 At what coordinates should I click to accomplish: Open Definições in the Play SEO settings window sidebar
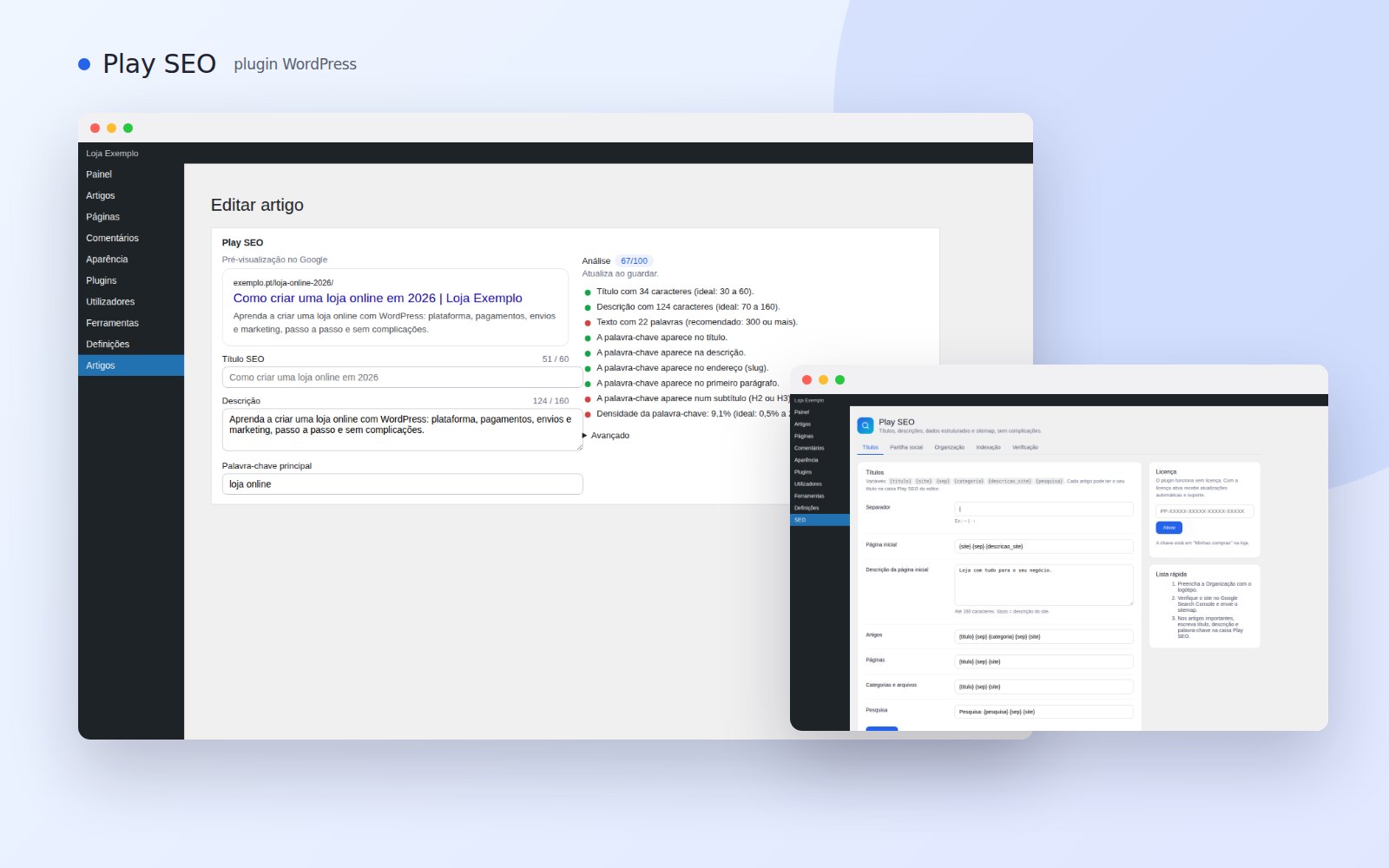pyautogui.click(x=820, y=508)
